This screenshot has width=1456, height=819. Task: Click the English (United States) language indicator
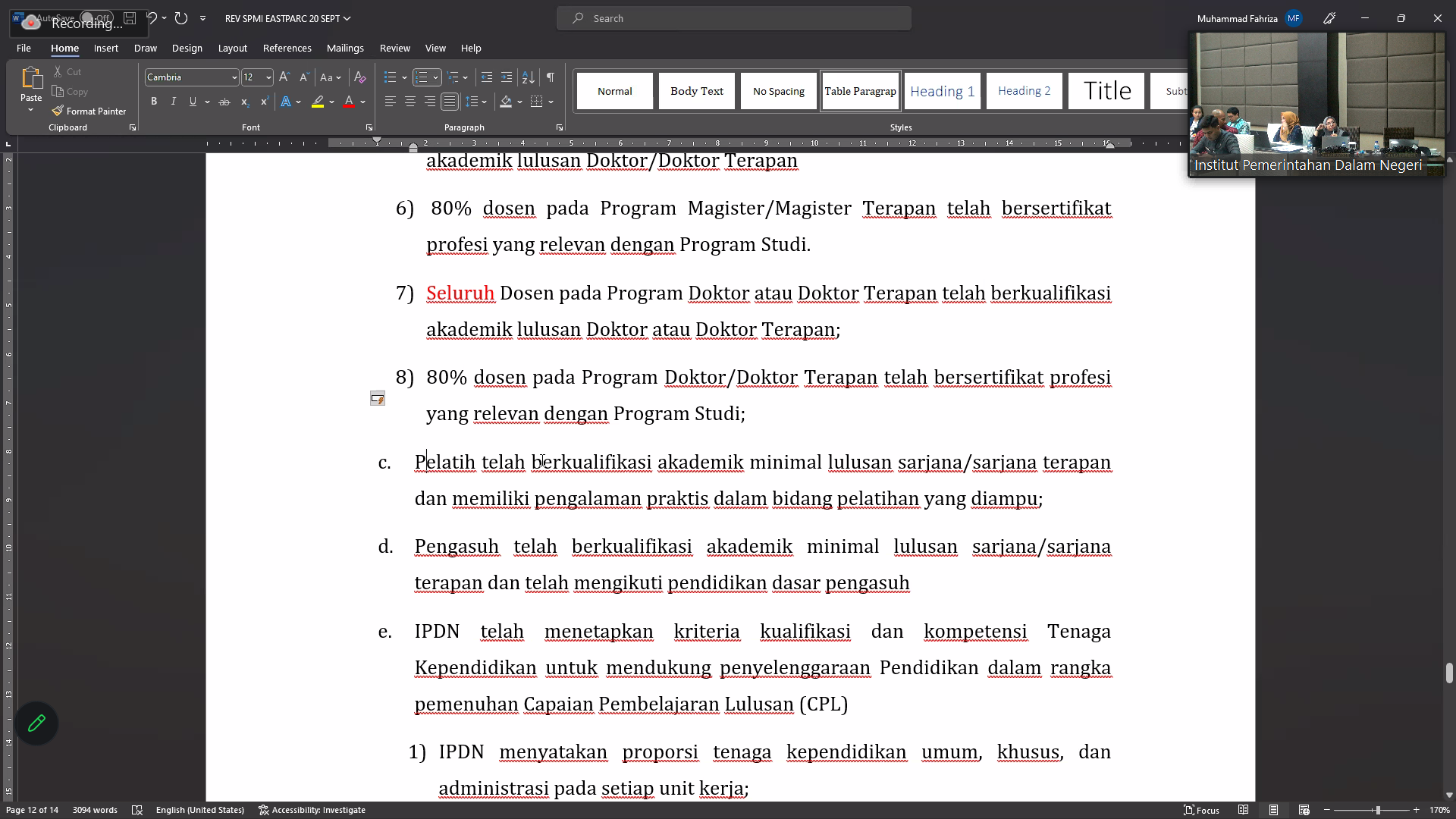[x=200, y=810]
